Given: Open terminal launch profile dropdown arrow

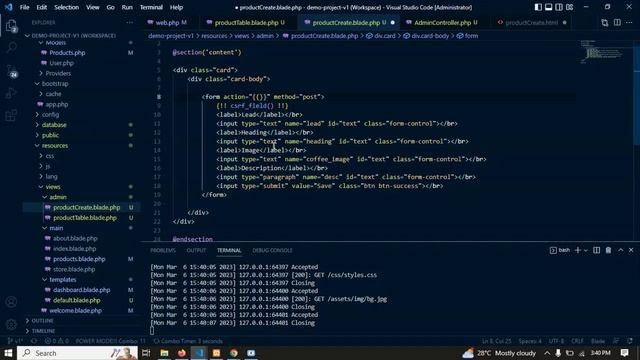Looking at the screenshot, I should tap(585, 250).
